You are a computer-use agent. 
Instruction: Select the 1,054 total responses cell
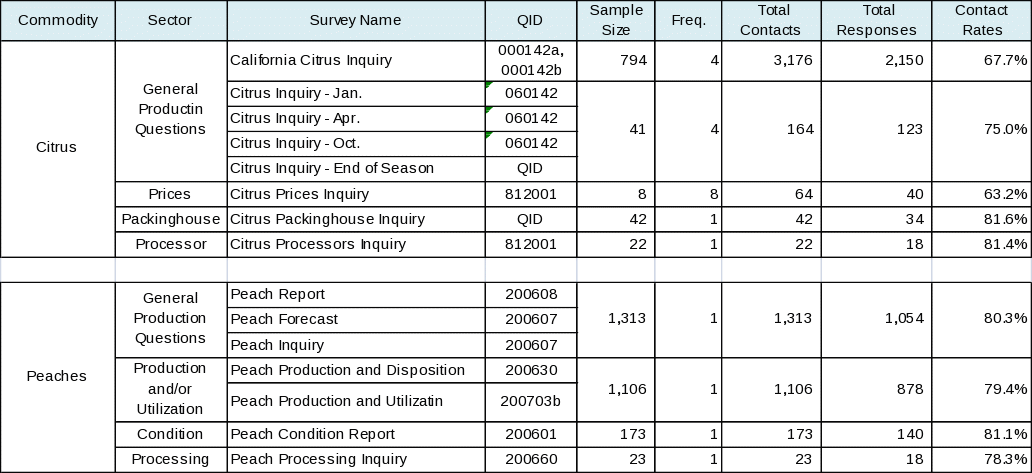[x=877, y=320]
